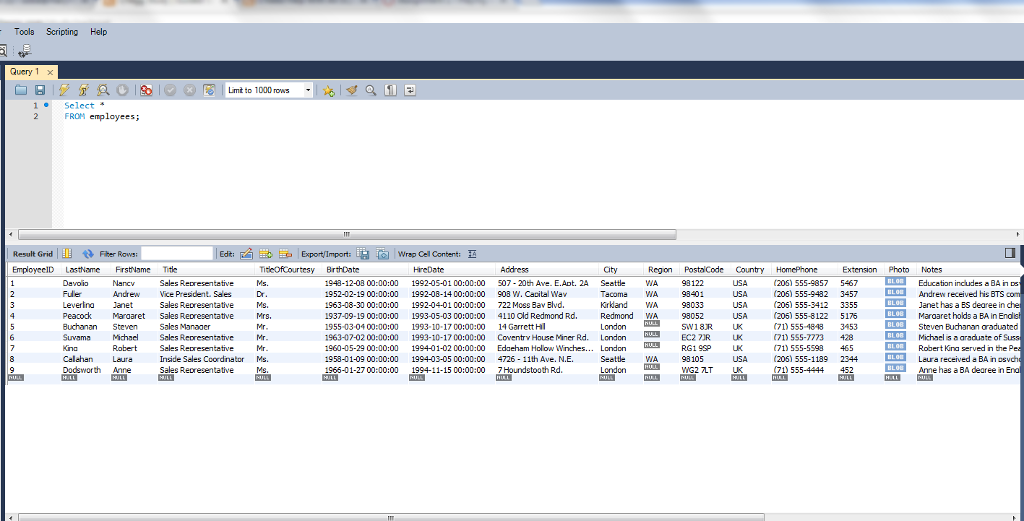This screenshot has height=521, width=1024.
Task: Focus the Filter Rows input
Action: point(177,254)
